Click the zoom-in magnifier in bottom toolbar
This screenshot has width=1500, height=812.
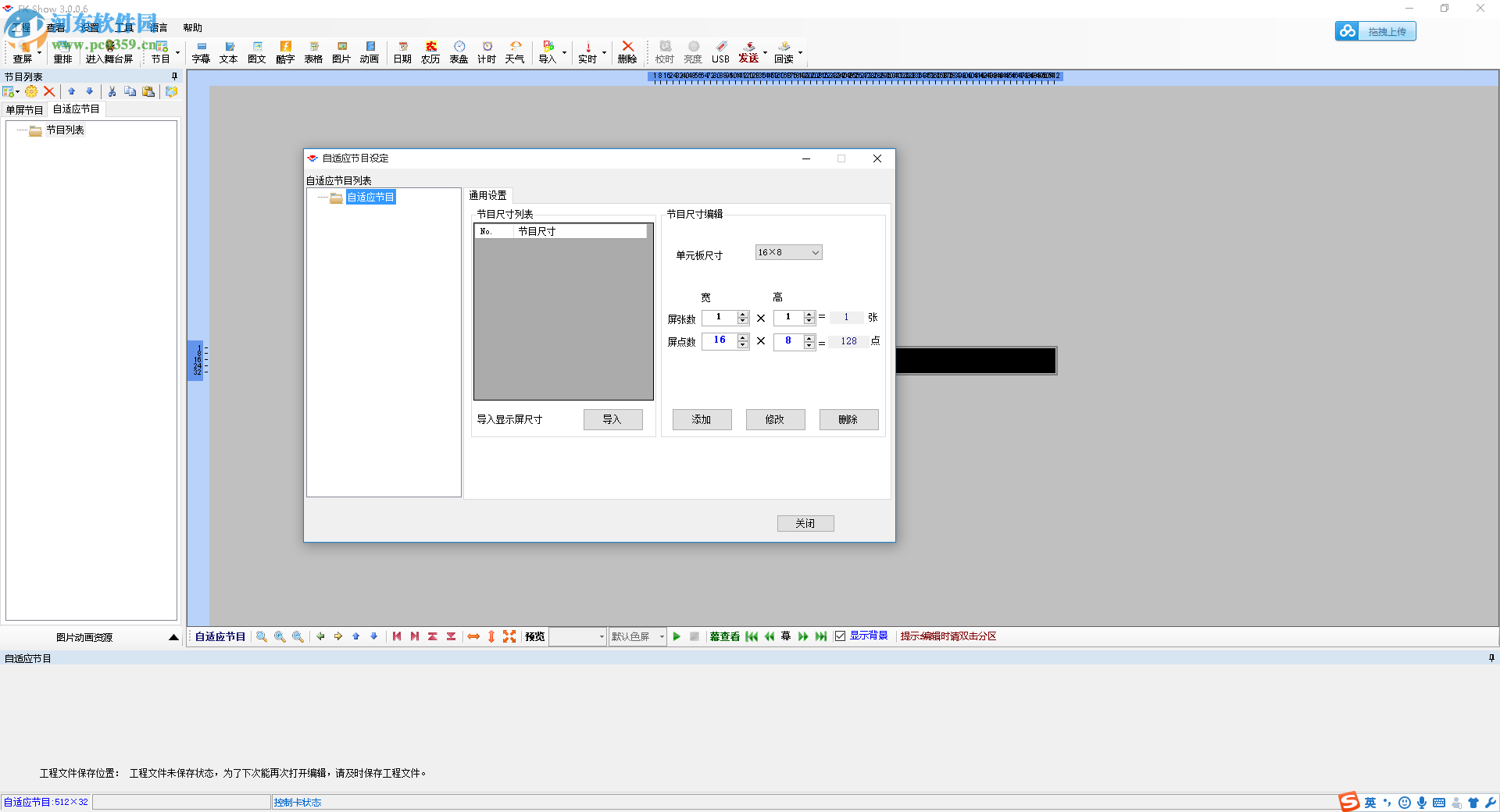[280, 636]
